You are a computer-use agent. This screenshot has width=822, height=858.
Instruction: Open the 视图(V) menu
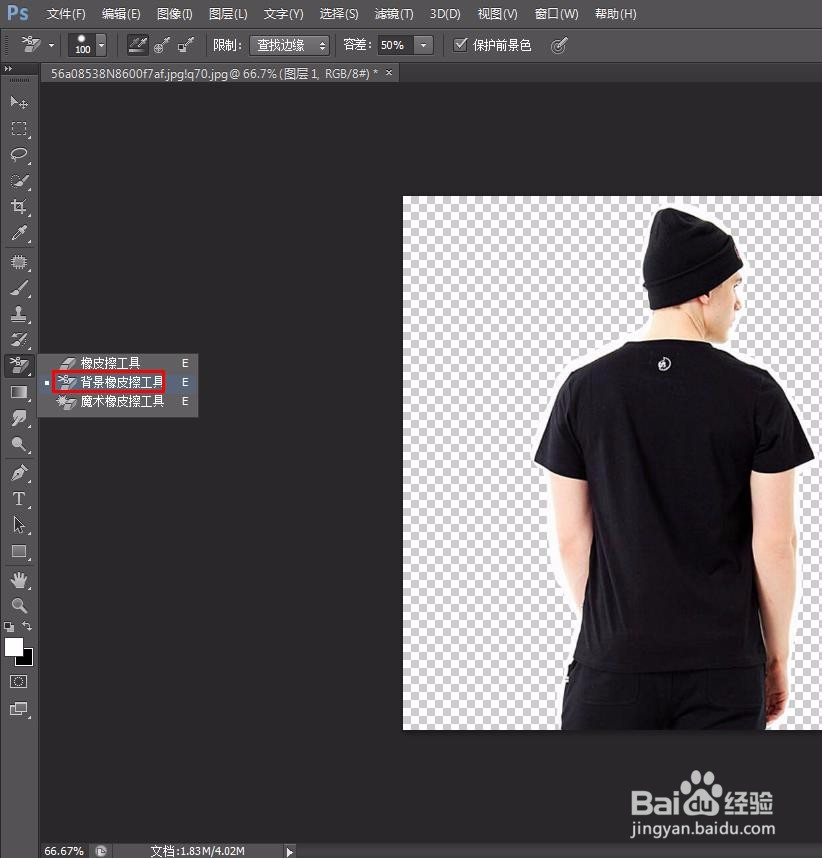click(497, 14)
